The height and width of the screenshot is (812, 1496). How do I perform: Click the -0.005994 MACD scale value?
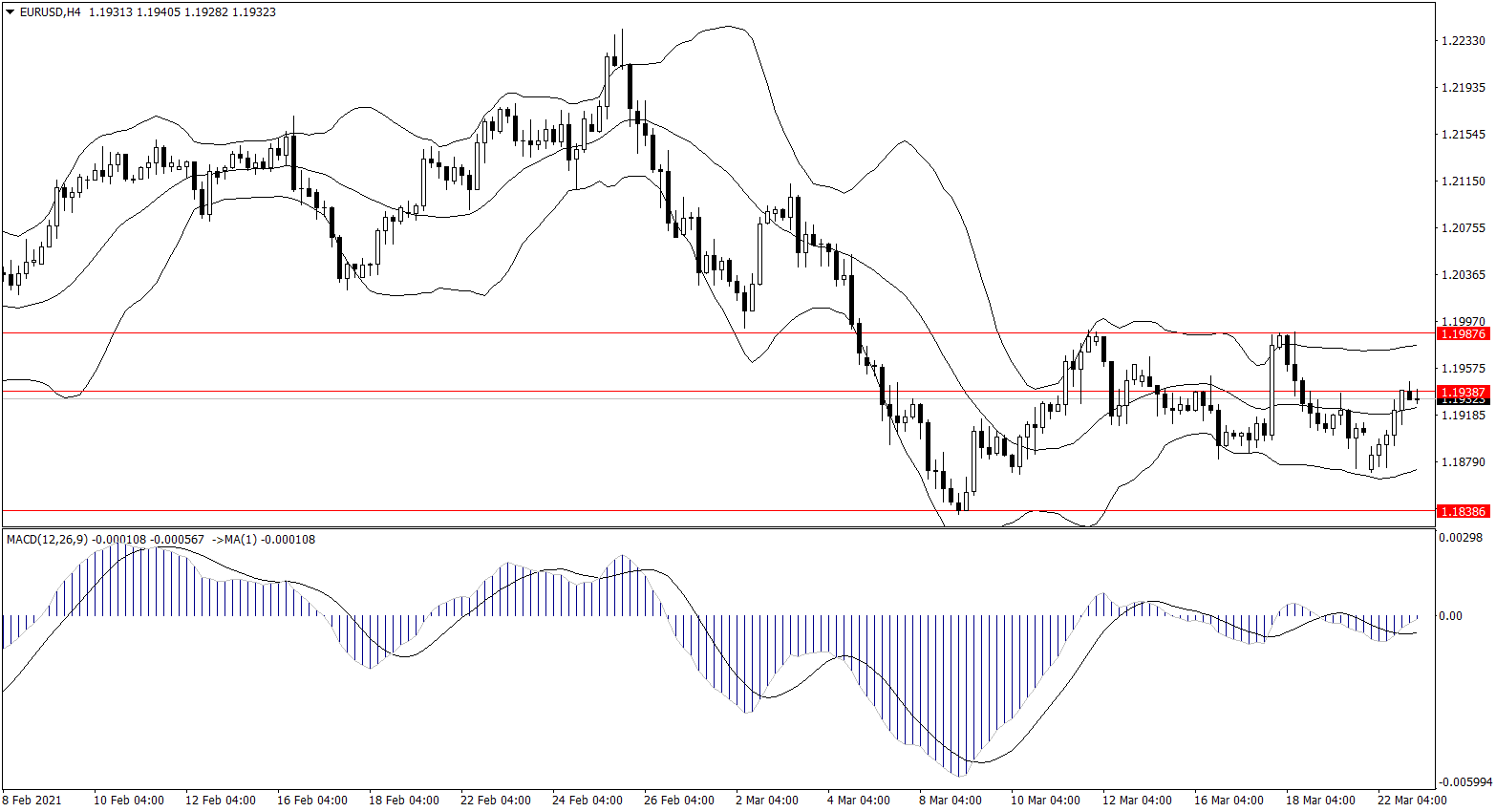pyautogui.click(x=1464, y=781)
